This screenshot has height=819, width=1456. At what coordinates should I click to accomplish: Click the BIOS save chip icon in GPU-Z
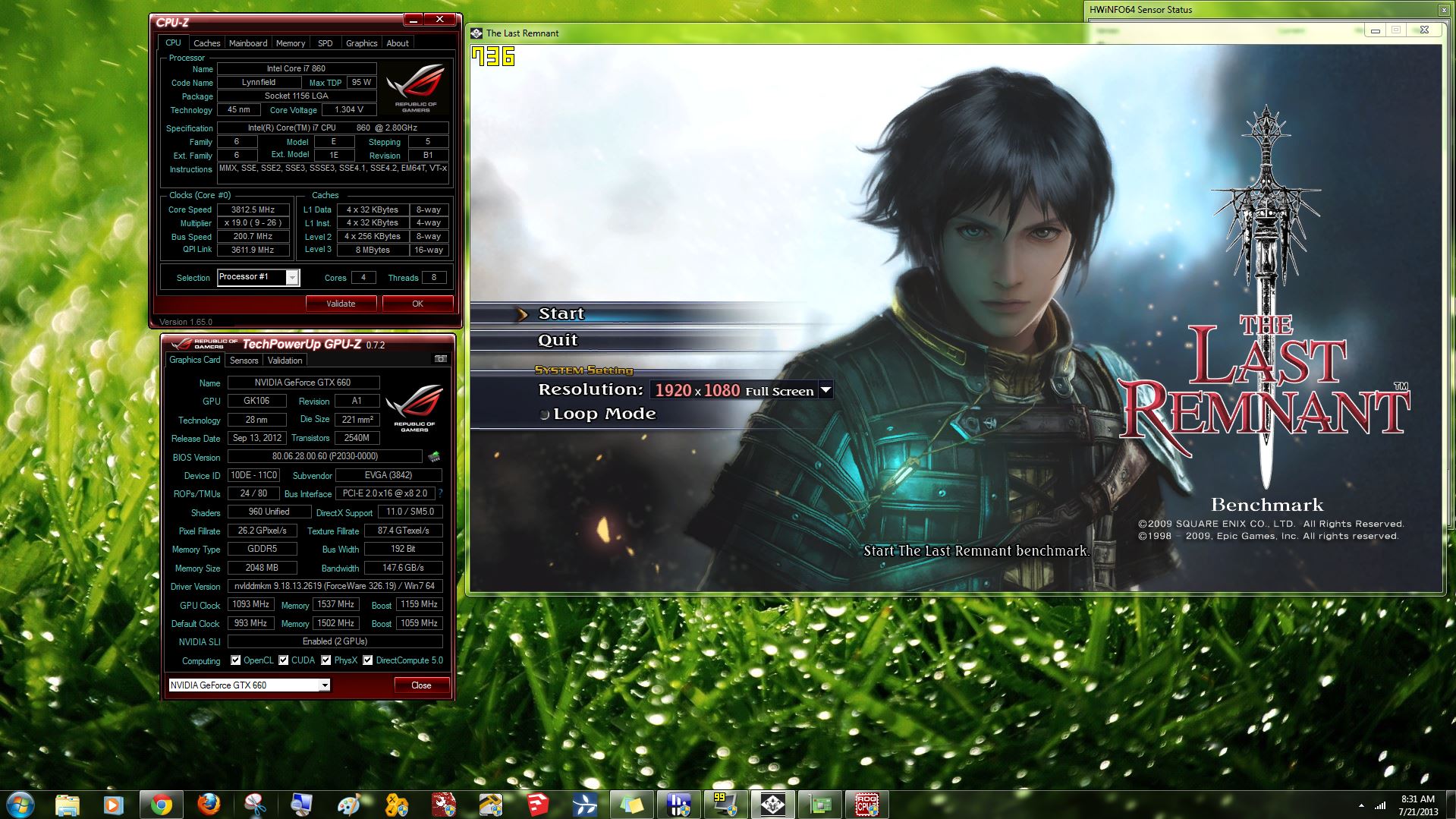pos(434,457)
